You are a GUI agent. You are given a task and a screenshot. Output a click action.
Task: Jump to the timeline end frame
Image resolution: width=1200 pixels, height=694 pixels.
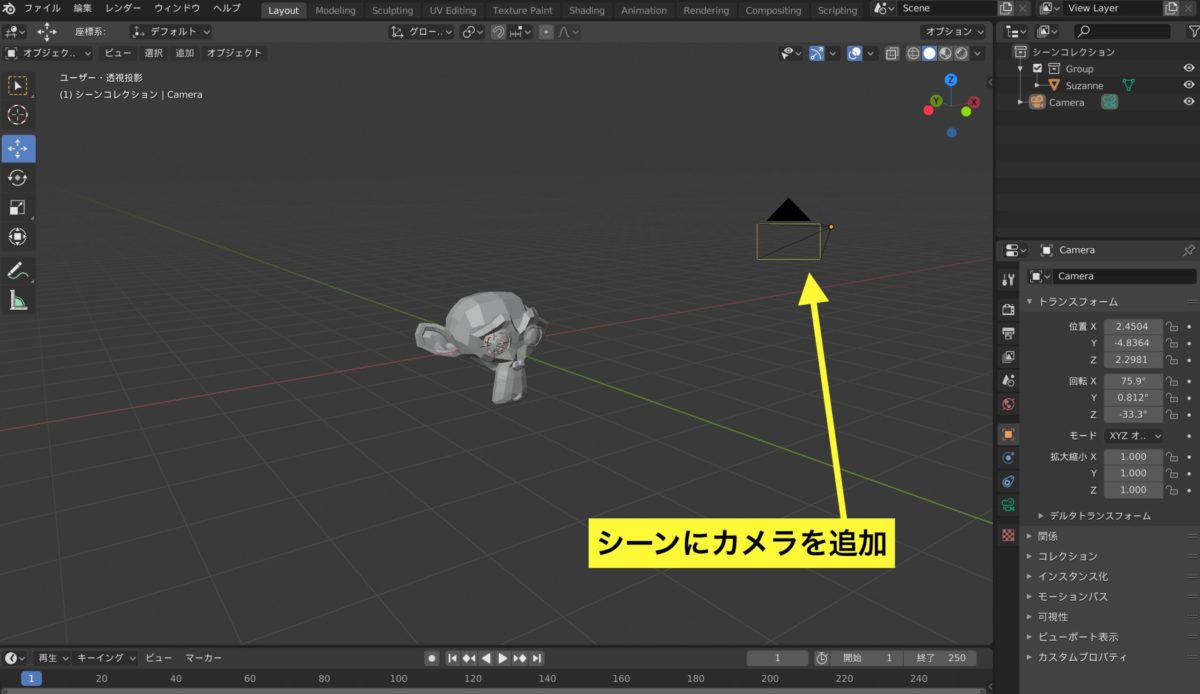[537, 658]
